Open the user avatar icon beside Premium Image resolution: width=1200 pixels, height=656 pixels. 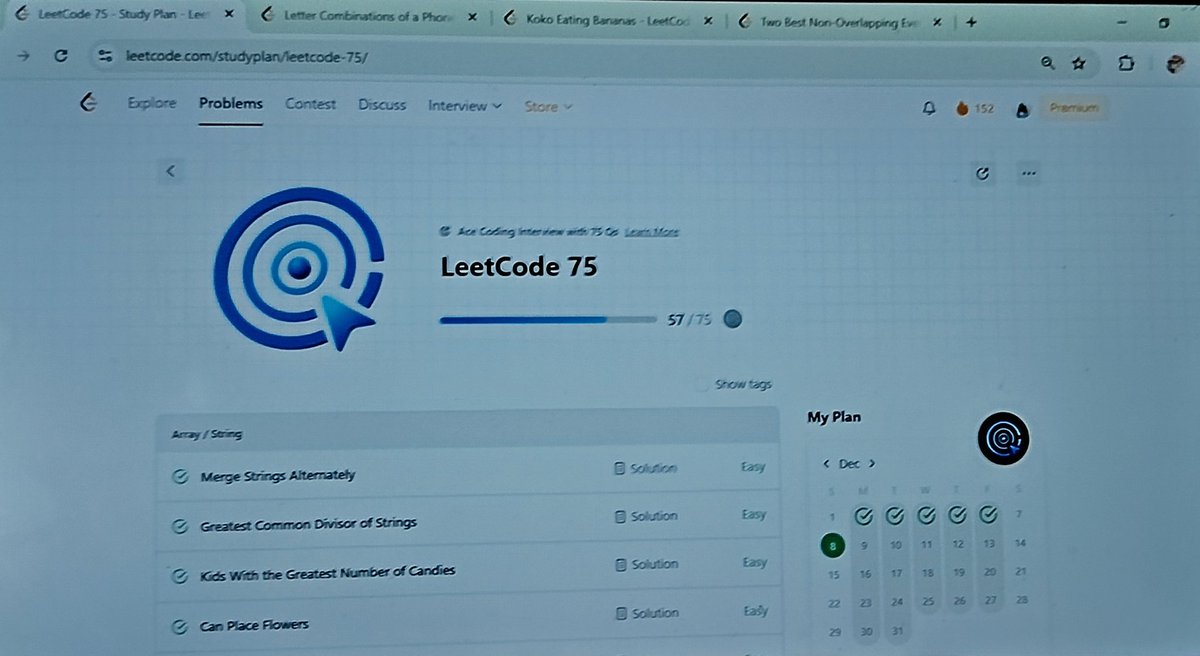pyautogui.click(x=1021, y=110)
